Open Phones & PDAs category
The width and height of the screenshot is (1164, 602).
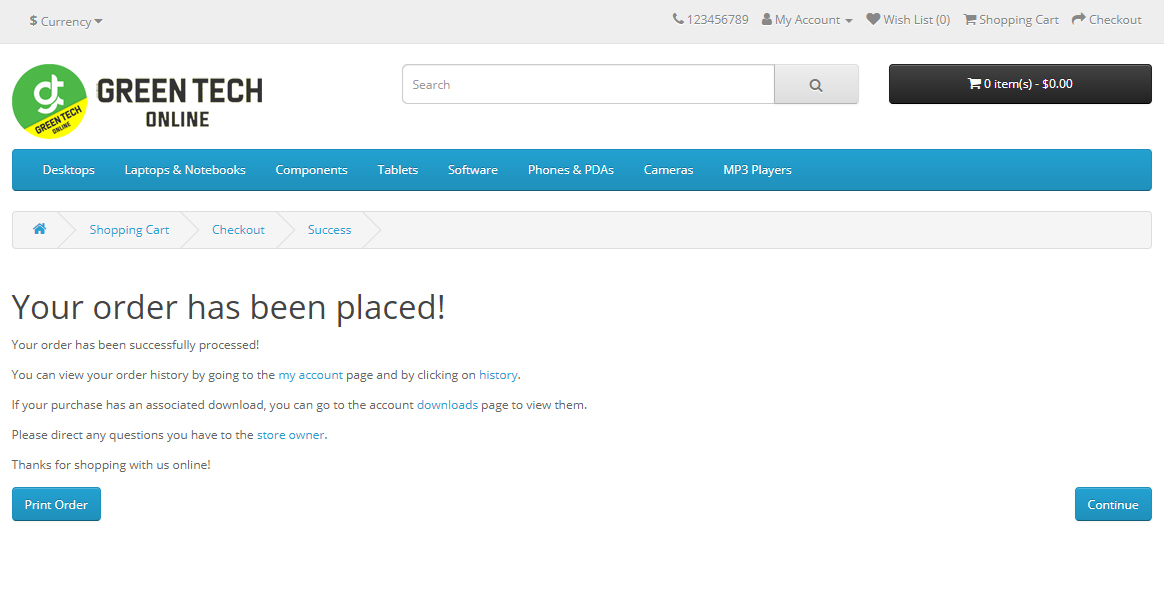[x=571, y=170]
